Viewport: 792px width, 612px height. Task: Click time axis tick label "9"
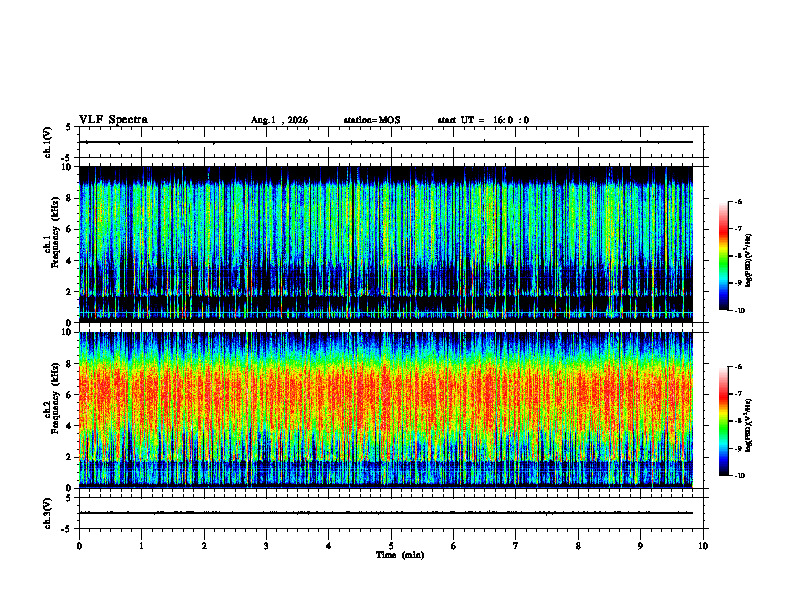(x=640, y=546)
